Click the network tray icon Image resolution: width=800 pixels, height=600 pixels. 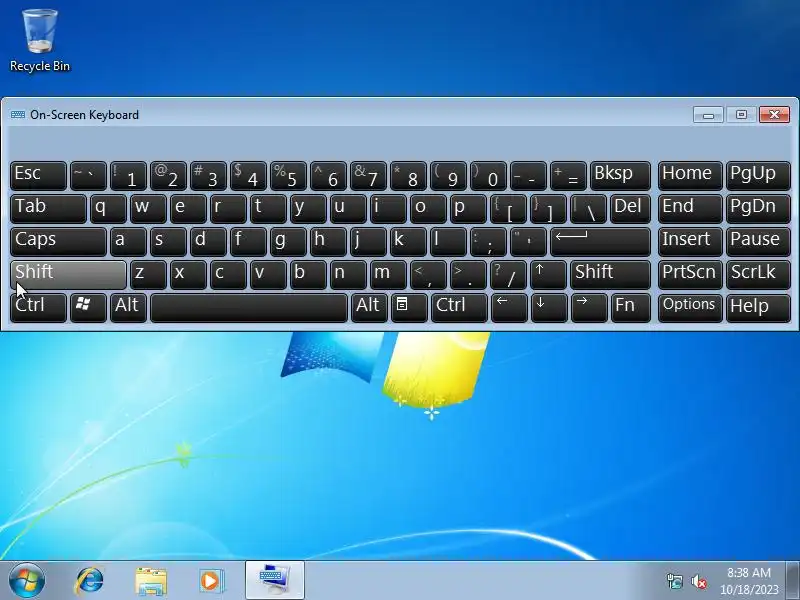[674, 581]
